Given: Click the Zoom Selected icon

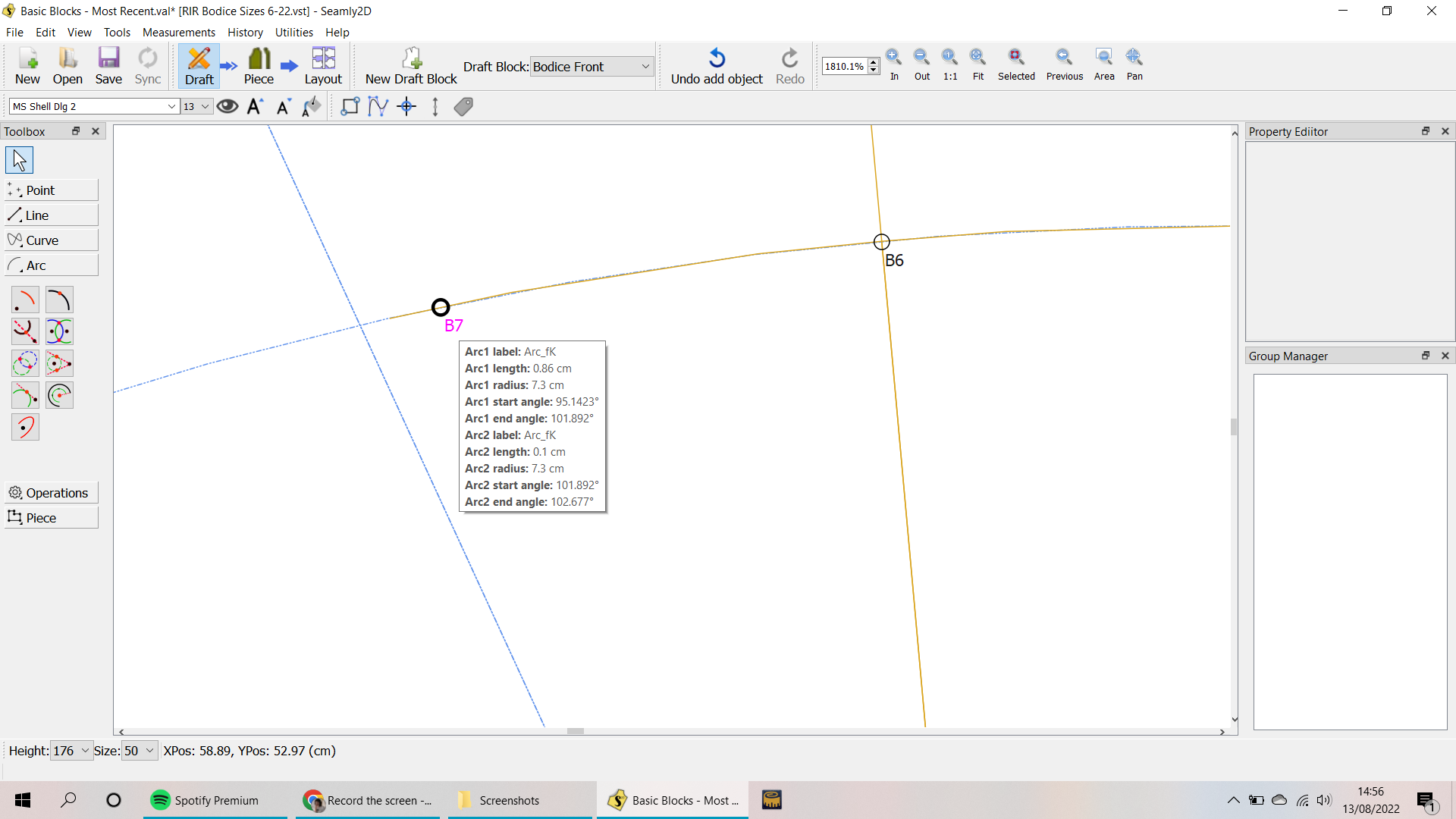Looking at the screenshot, I should point(1016,64).
